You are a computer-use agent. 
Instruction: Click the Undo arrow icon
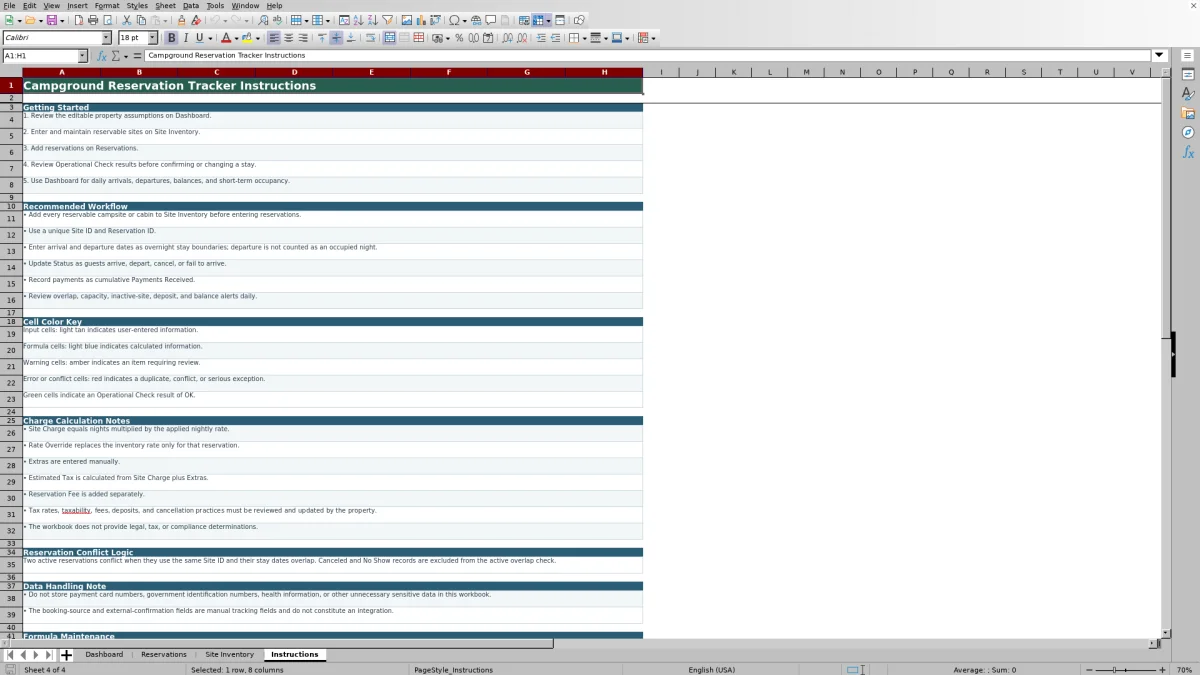pos(214,20)
